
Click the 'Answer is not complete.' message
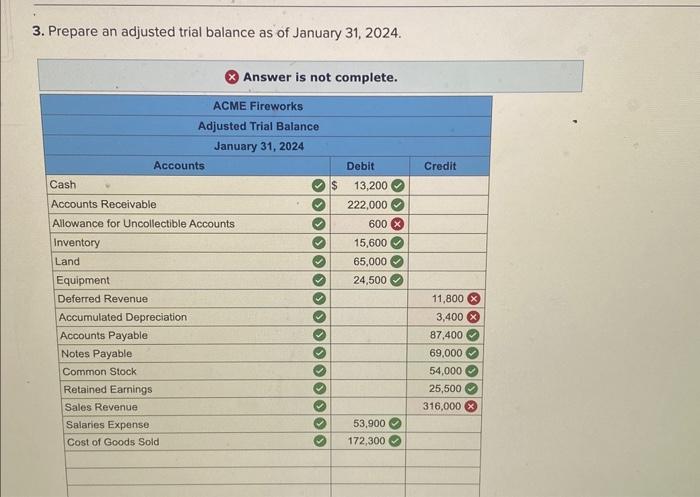point(320,77)
